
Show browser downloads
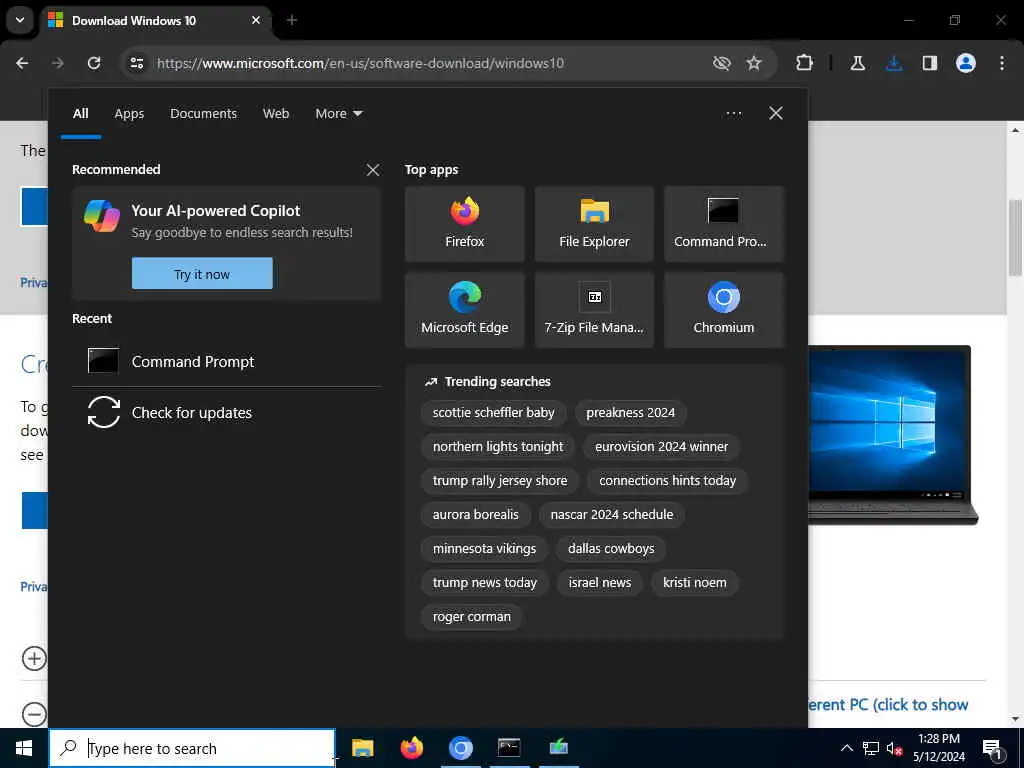click(894, 63)
